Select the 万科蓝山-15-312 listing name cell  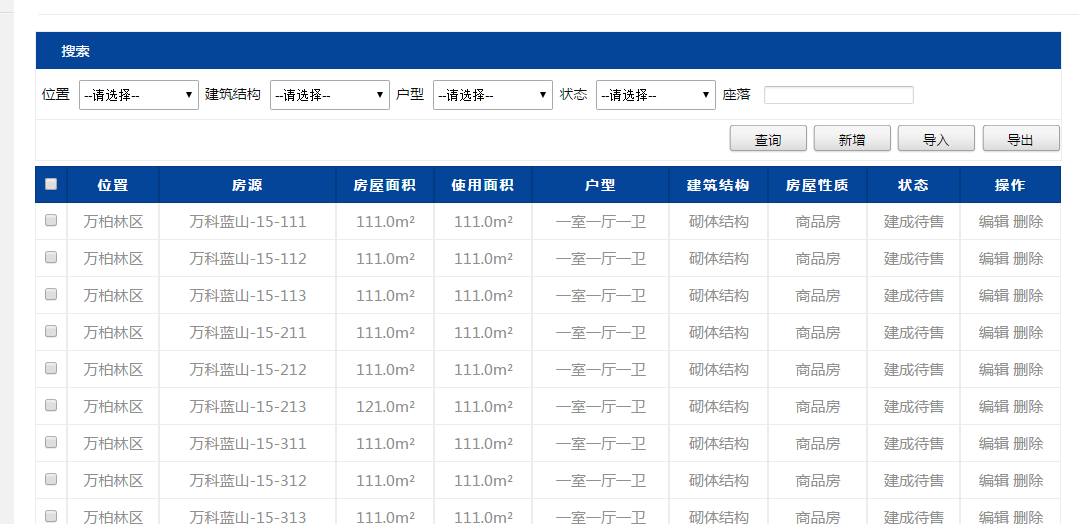pos(248,481)
